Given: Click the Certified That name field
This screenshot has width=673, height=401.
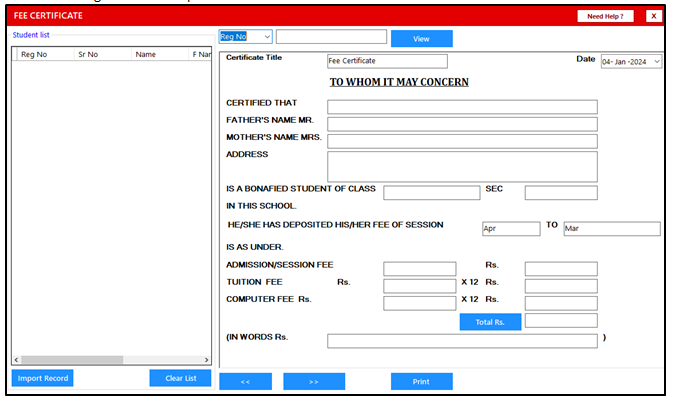Looking at the screenshot, I should pos(462,107).
